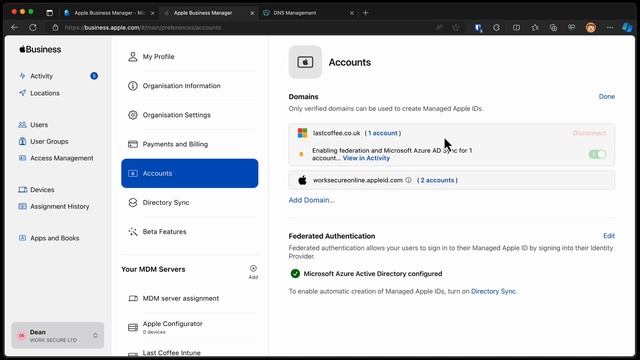This screenshot has height=360, width=640.
Task: Click Disconnect for lastcoffee.co.uk
Action: [589, 133]
